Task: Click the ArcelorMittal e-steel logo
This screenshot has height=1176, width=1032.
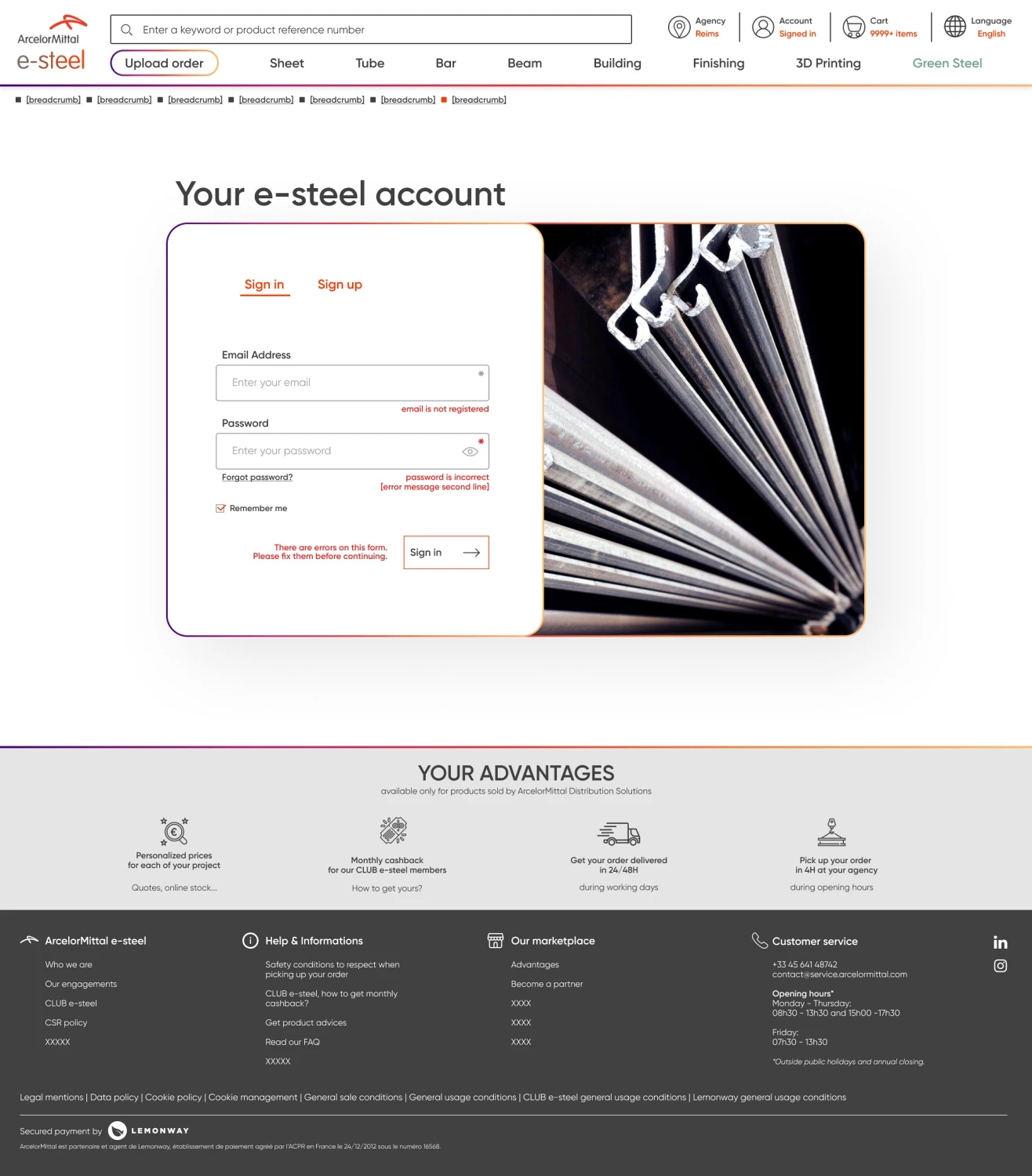Action: pyautogui.click(x=52, y=42)
